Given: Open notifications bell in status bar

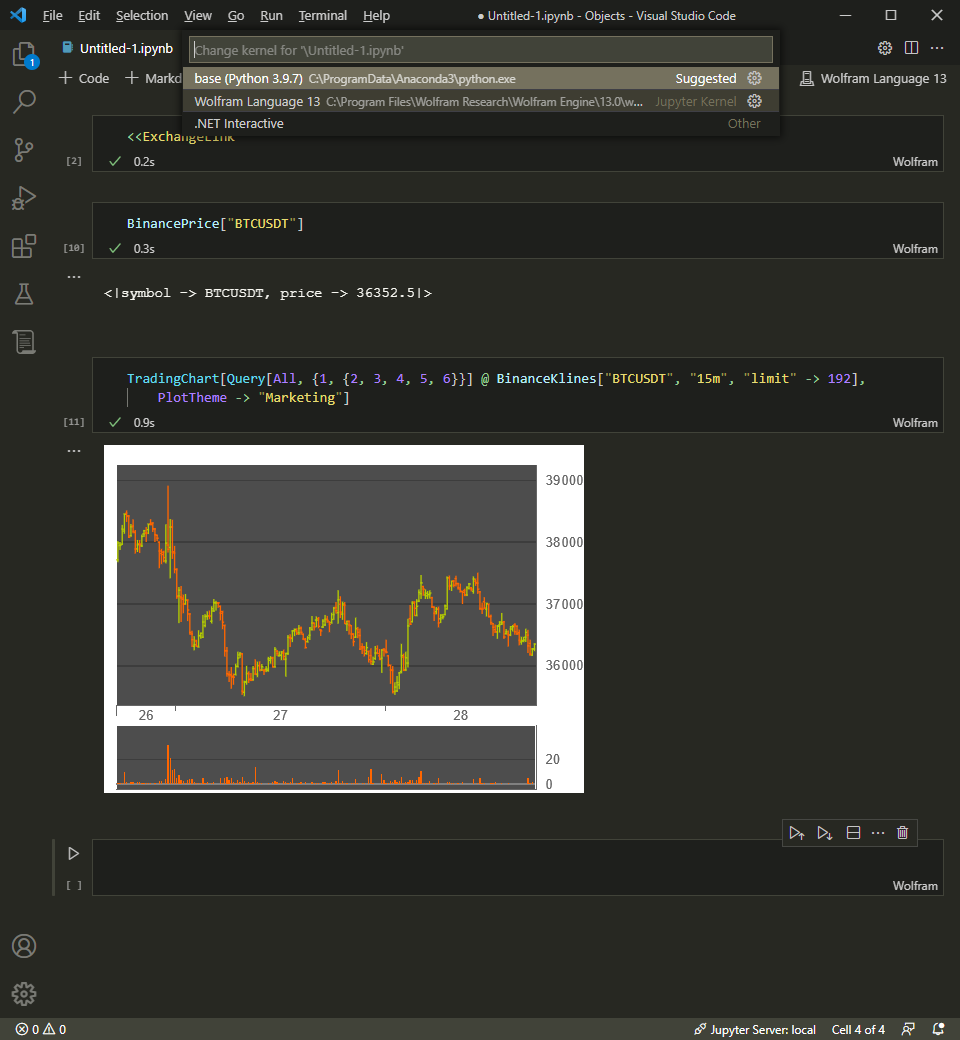Looking at the screenshot, I should (938, 1029).
